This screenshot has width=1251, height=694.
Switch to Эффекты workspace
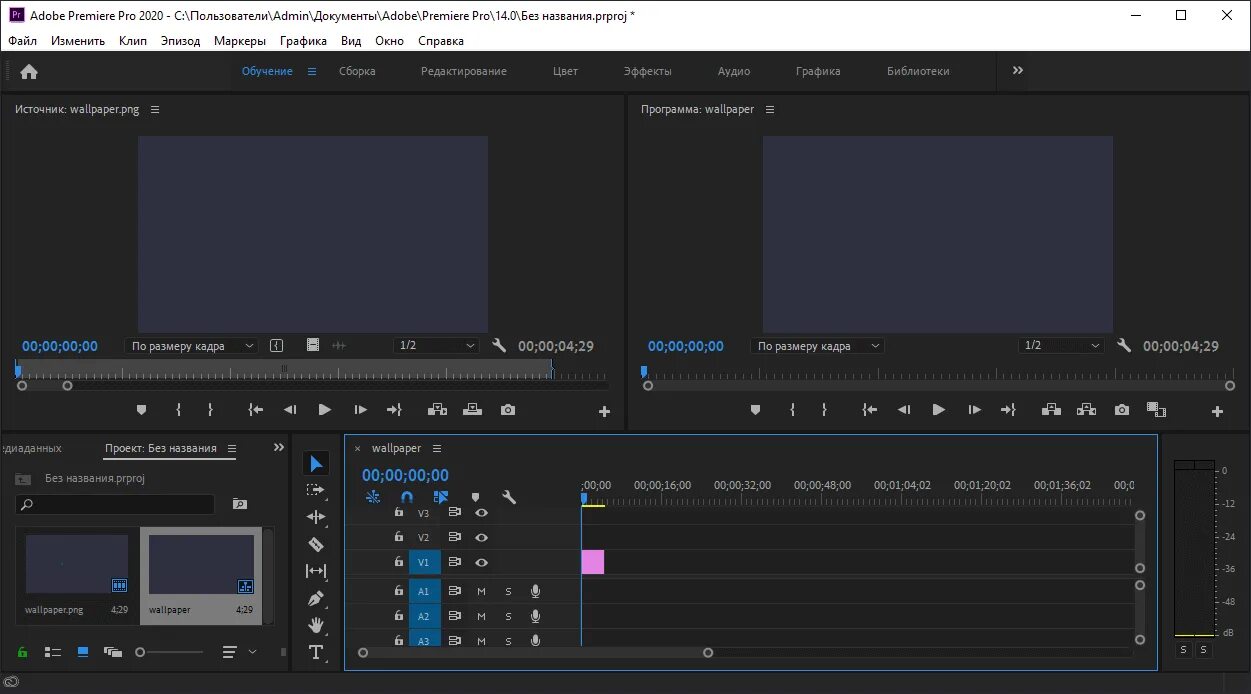tap(648, 71)
